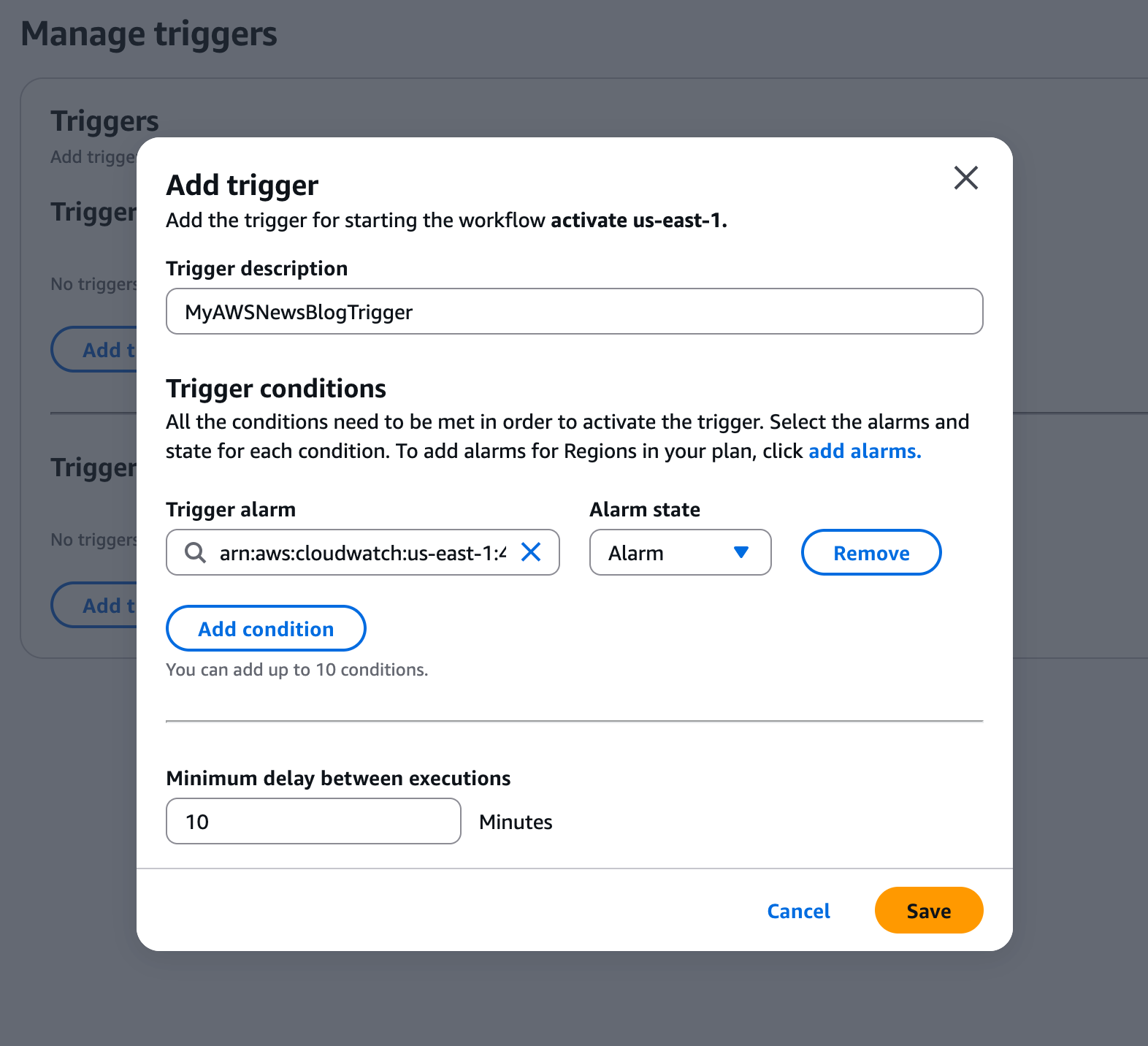Click the Alarm state label
The width and height of the screenshot is (1148, 1046).
(x=645, y=510)
